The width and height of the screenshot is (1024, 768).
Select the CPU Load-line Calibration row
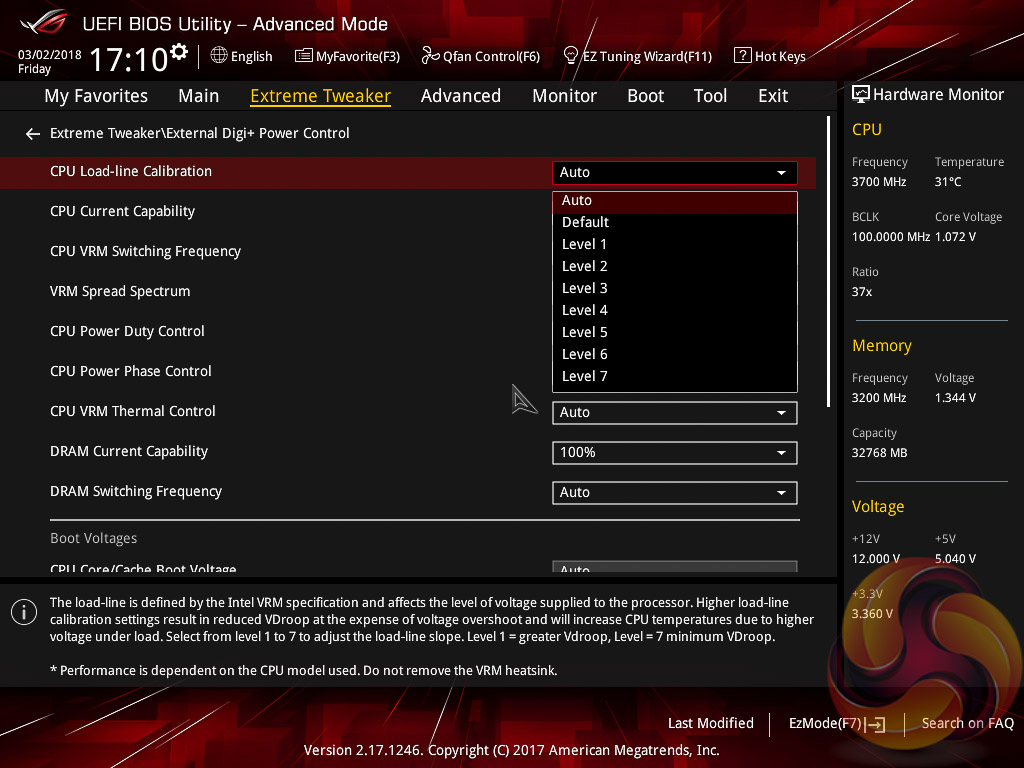tap(408, 172)
